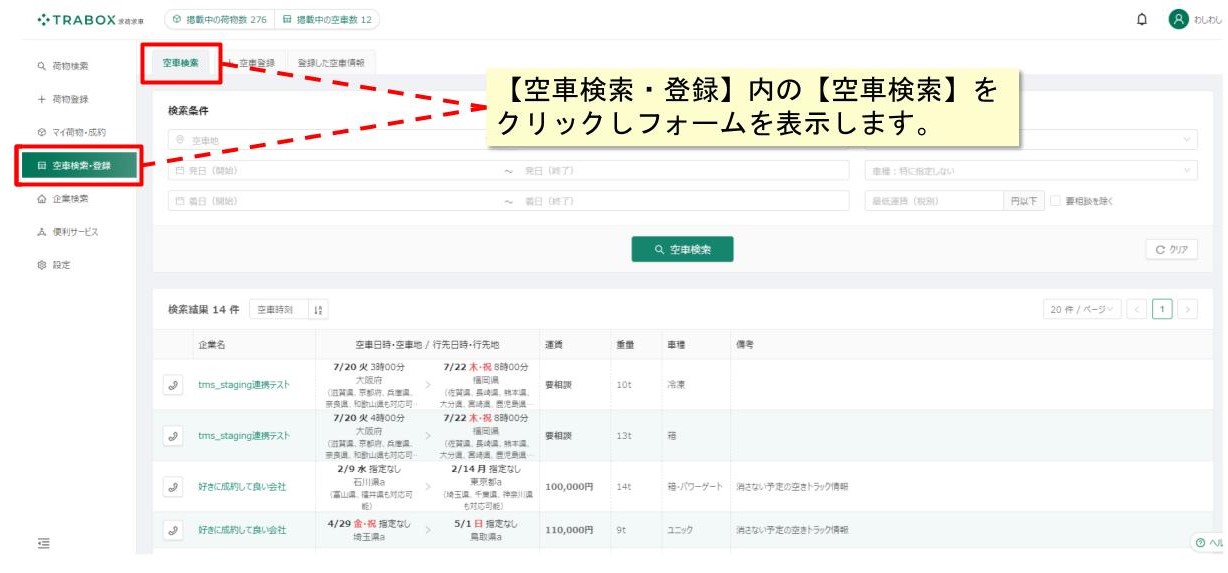Click the notification bell icon
The height and width of the screenshot is (573, 1228).
pos(1142,19)
